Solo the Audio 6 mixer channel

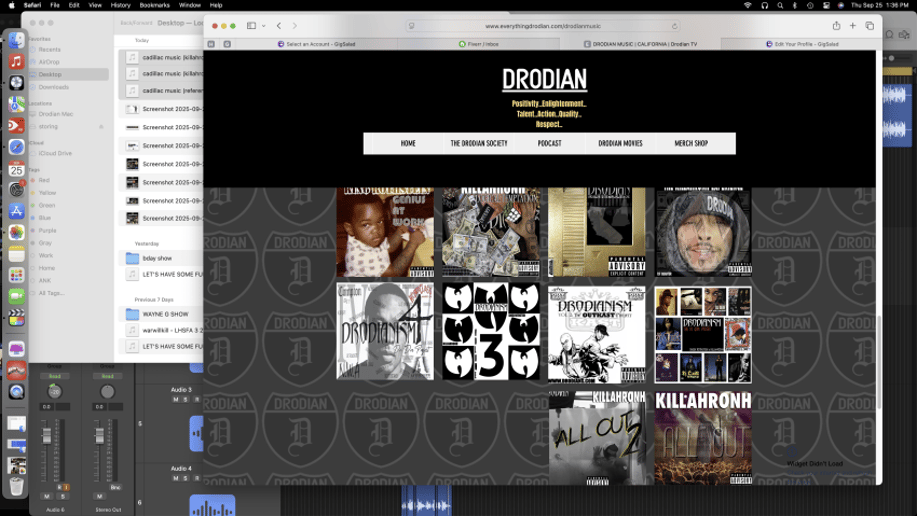click(63, 497)
